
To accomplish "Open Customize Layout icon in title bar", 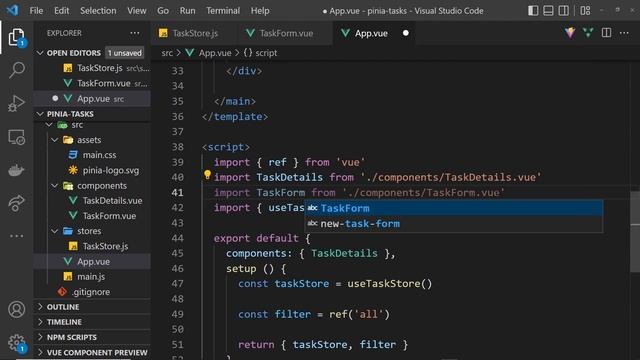I will [x=585, y=11].
